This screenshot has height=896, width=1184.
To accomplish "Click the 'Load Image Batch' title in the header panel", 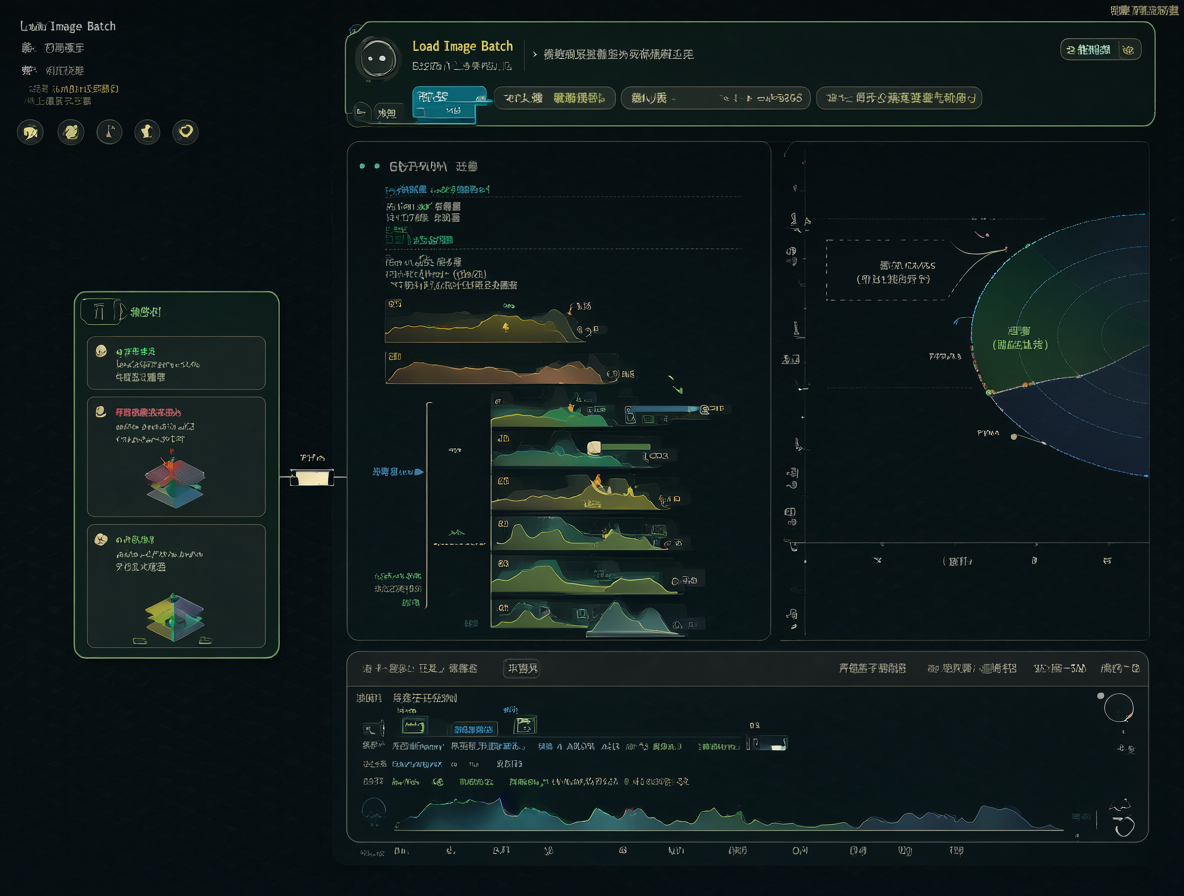I will coord(462,46).
